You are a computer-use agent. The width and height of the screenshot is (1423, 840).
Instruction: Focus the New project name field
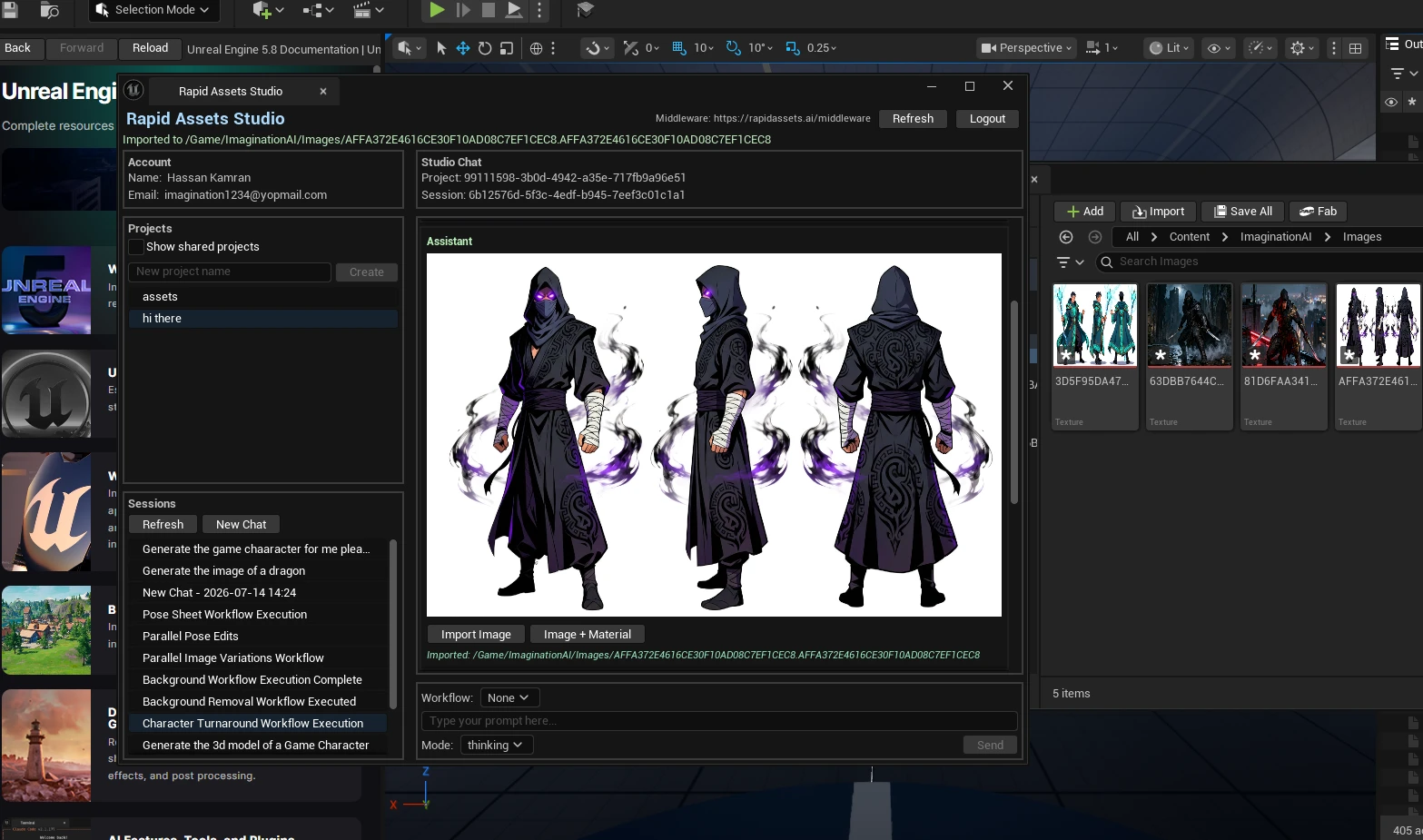[x=230, y=272]
